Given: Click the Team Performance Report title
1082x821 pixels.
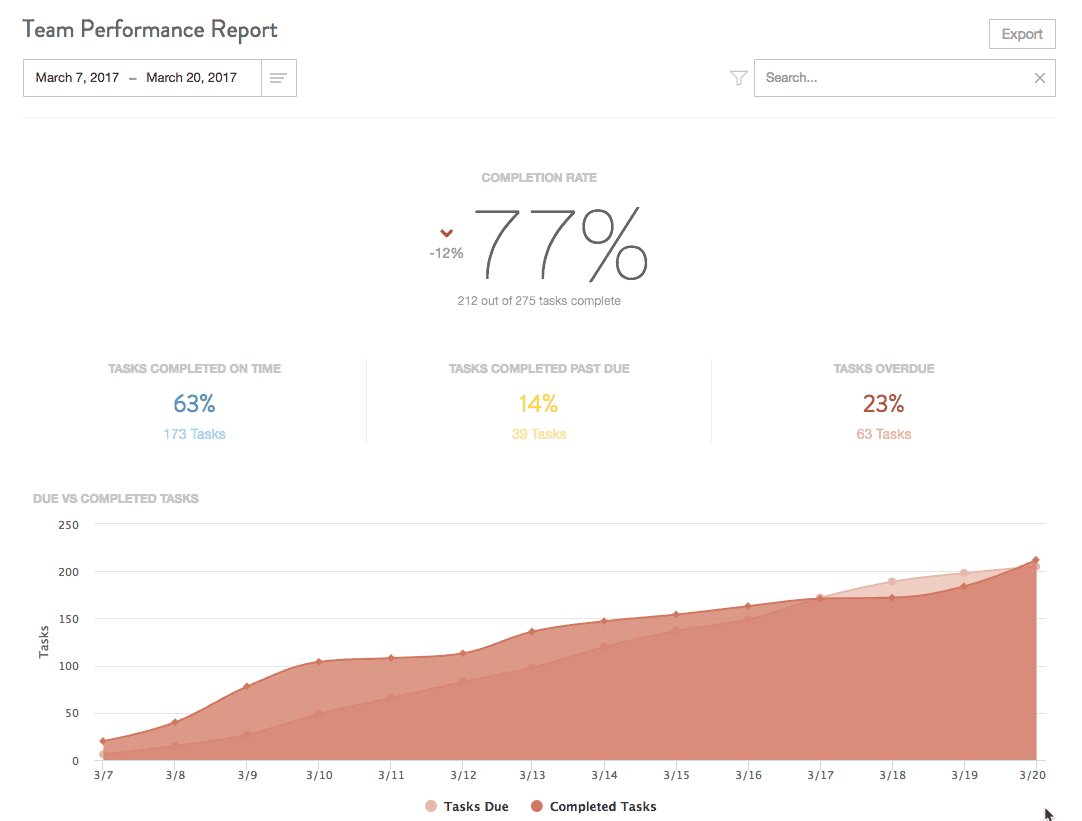Looking at the screenshot, I should tap(149, 30).
